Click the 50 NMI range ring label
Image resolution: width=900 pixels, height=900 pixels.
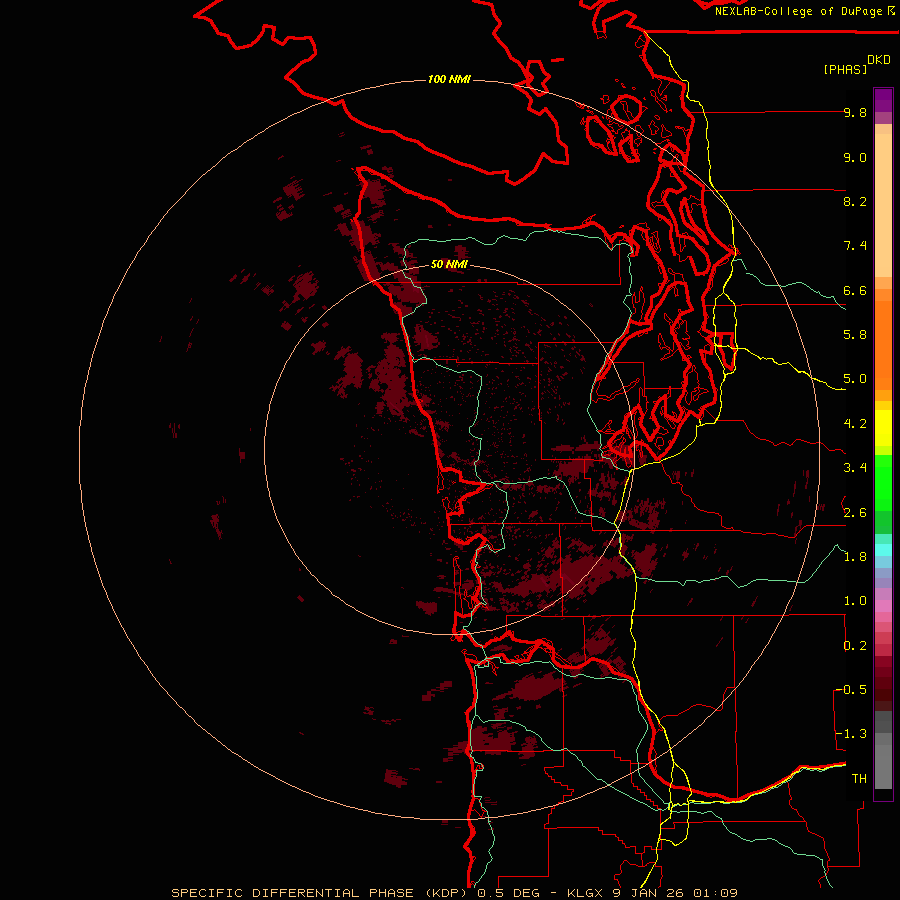(449, 264)
